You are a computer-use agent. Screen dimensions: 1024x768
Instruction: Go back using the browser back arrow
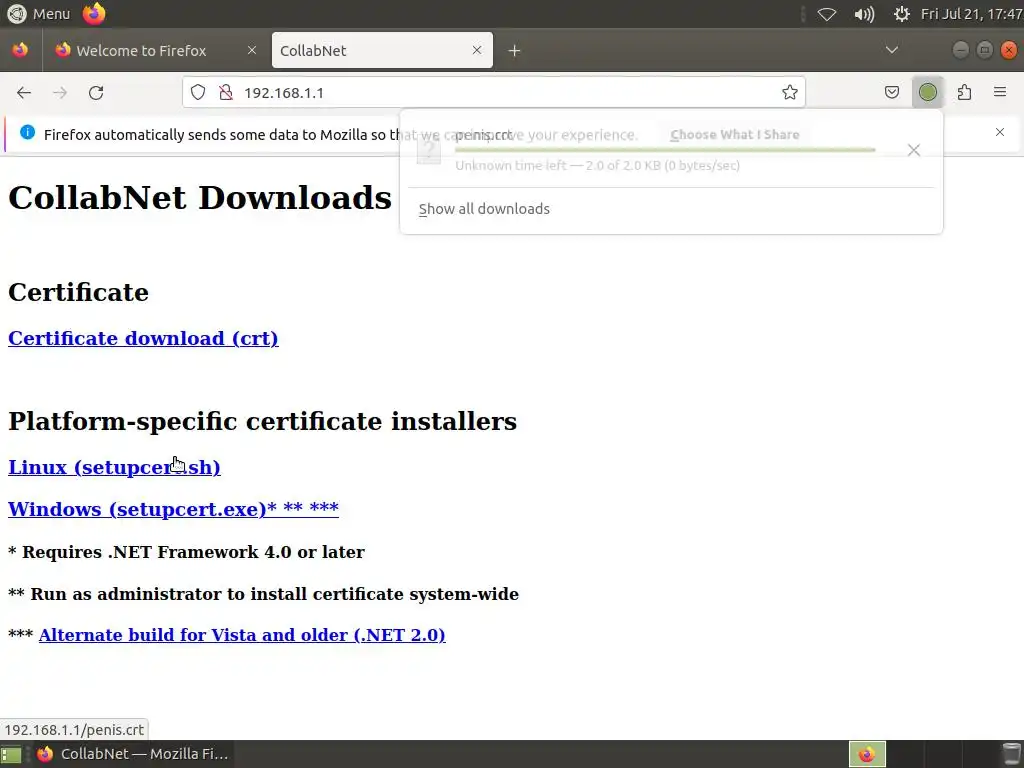(24, 93)
